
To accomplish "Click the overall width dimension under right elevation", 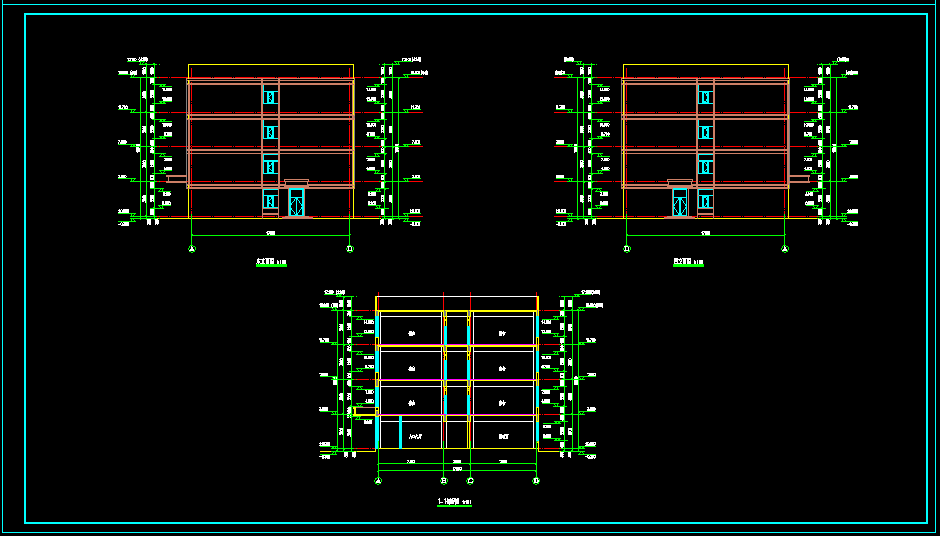I will point(705,234).
